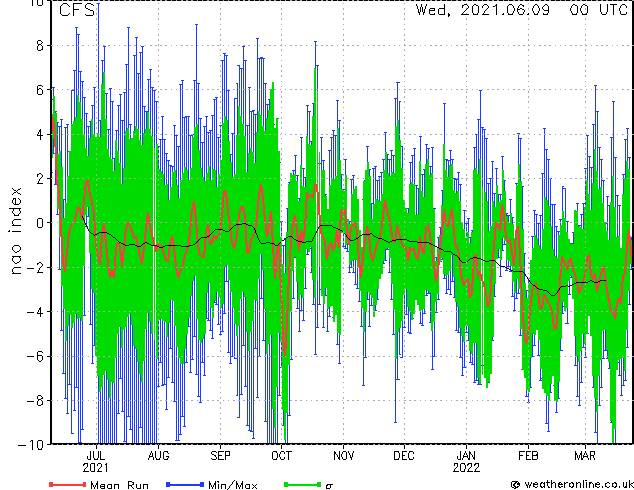Click the y-axis value 4
This screenshot has height=490, width=634.
40,134
